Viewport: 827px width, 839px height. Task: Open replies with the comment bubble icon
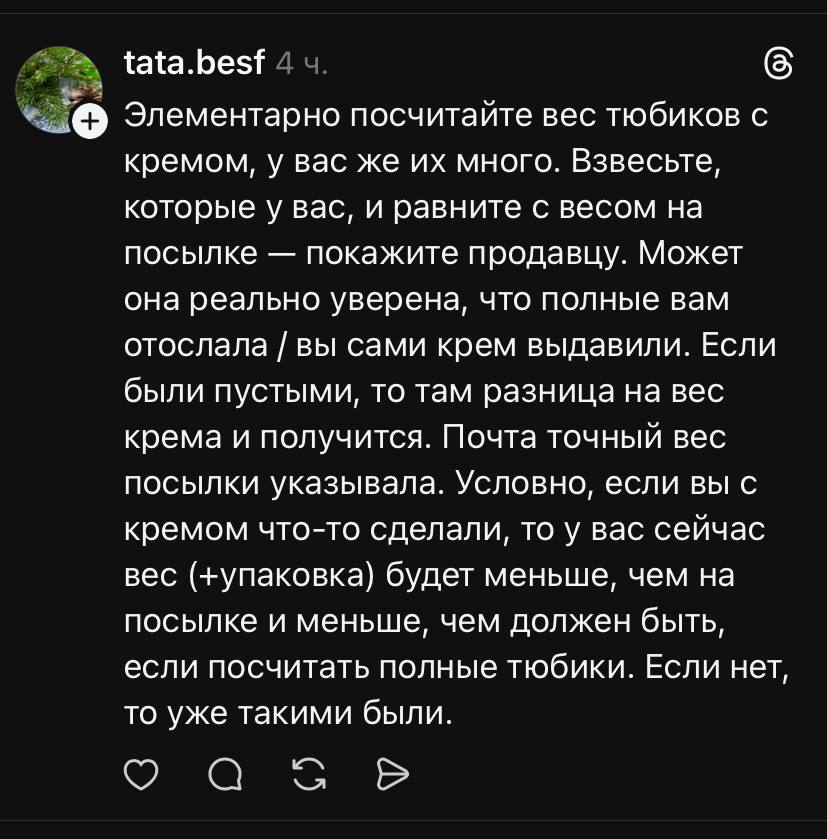click(227, 772)
